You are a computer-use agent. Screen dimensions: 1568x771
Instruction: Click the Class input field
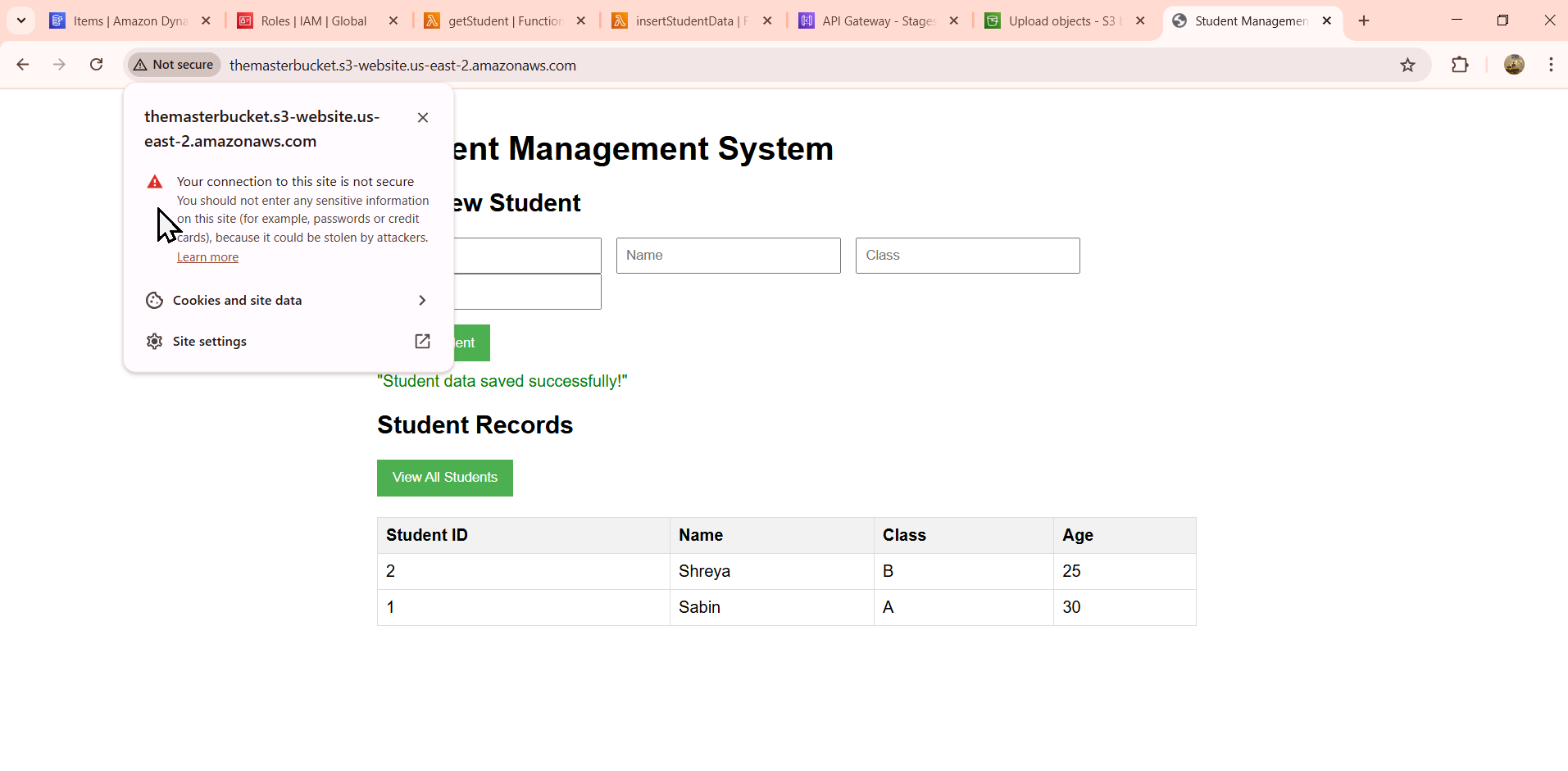(x=968, y=256)
